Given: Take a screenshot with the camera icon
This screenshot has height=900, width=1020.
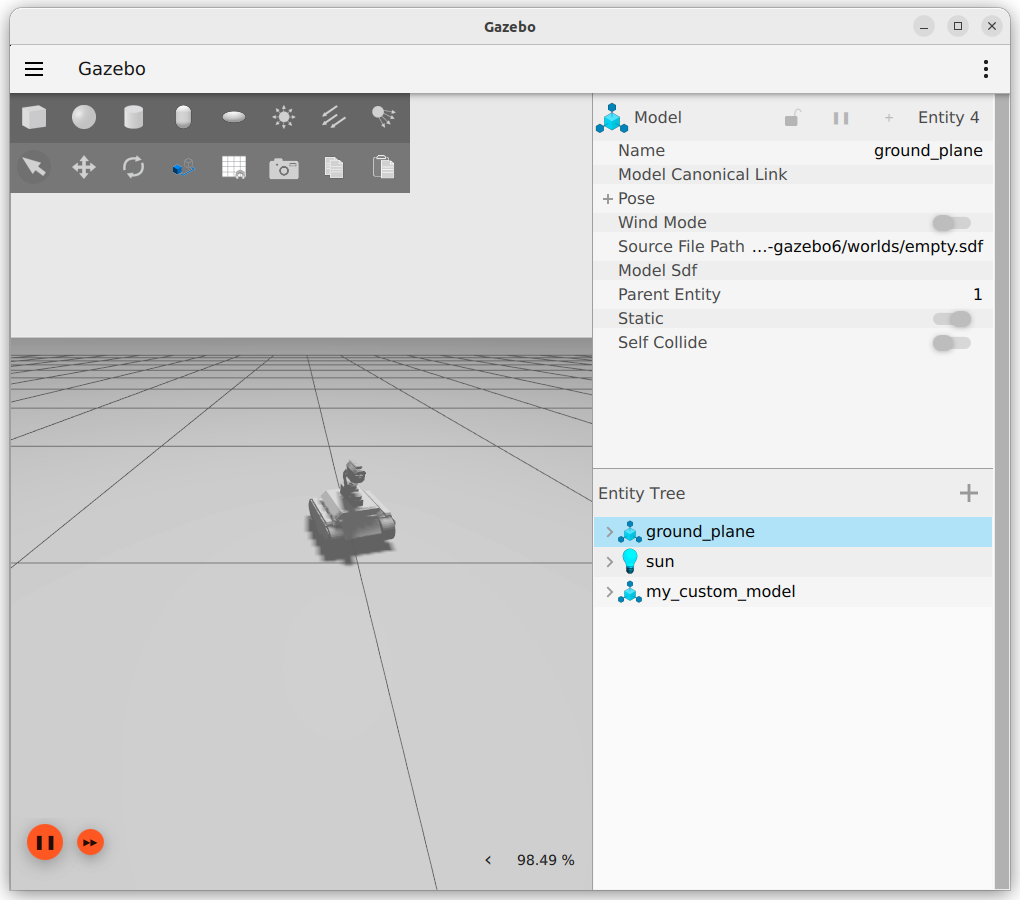Looking at the screenshot, I should 284,168.
